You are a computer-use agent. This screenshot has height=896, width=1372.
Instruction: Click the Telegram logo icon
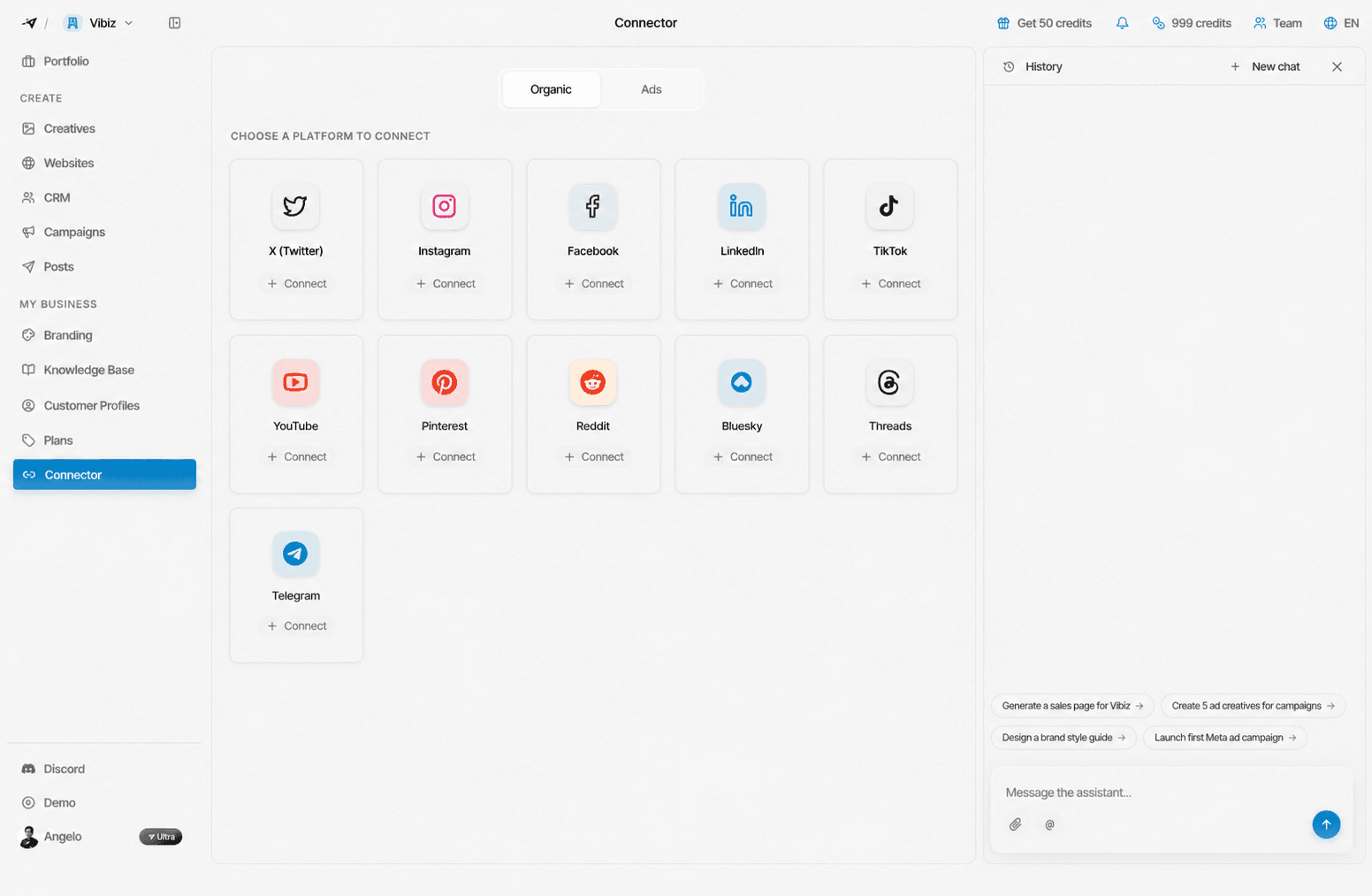(295, 554)
